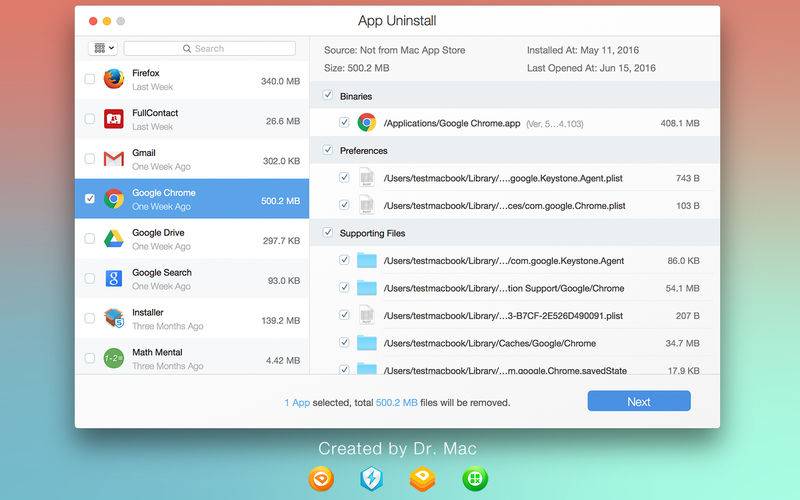Select the Google Chrome list entry
Image resolution: width=800 pixels, height=500 pixels.
[x=192, y=198]
